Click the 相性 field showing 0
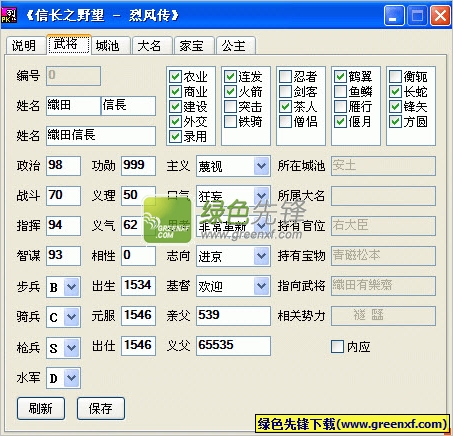Image resolution: width=453 pixels, height=436 pixels. click(x=138, y=255)
